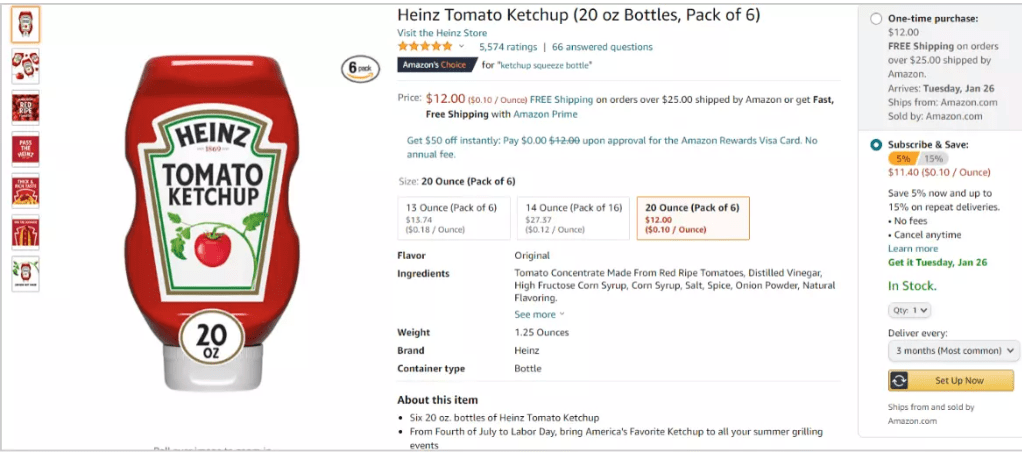
Task: Open the Qty quantity dropdown
Action: pos(909,310)
